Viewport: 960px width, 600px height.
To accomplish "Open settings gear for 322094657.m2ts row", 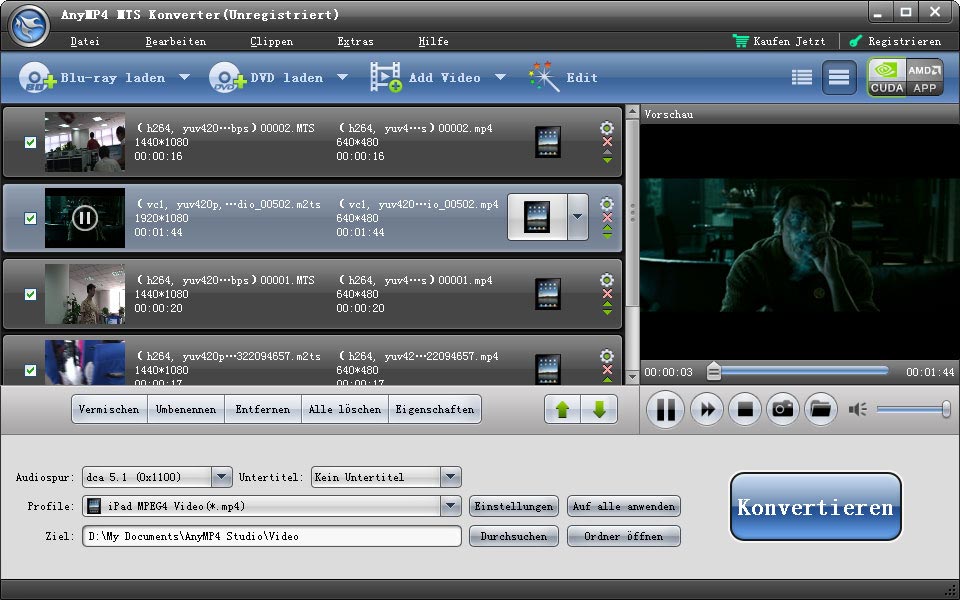I will 607,356.
